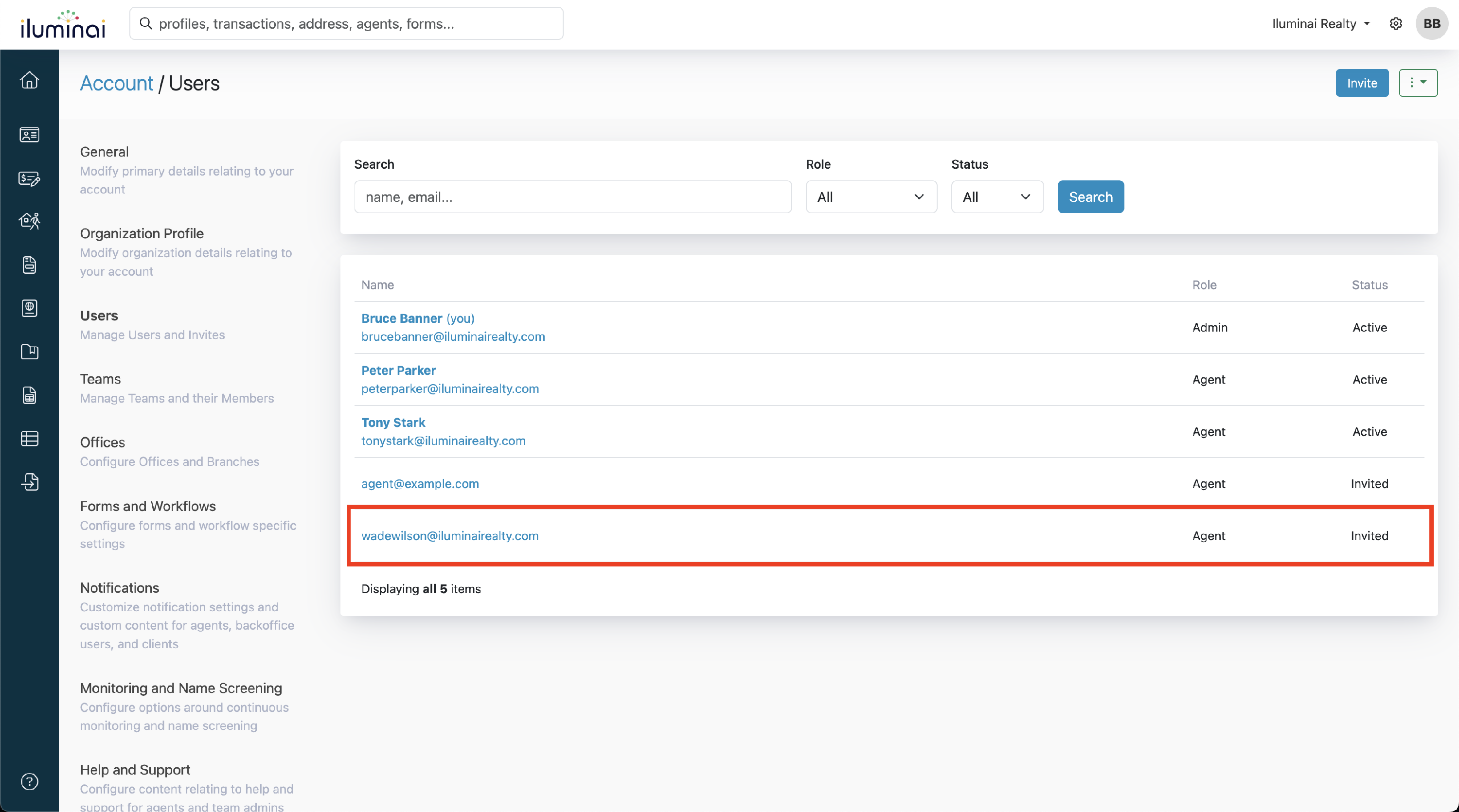Click Agent role in Tony Stark row
This screenshot has width=1459, height=812.
[x=1209, y=431]
